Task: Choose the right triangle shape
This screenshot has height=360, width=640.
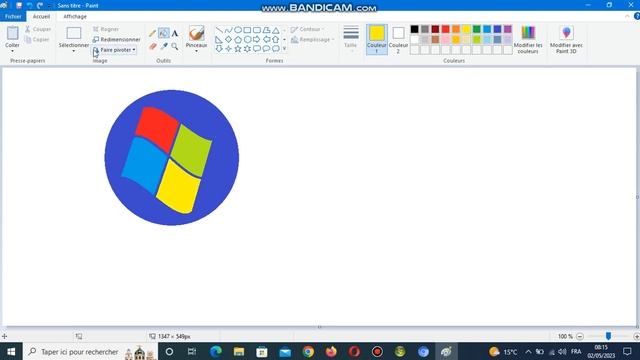Action: tap(219, 40)
